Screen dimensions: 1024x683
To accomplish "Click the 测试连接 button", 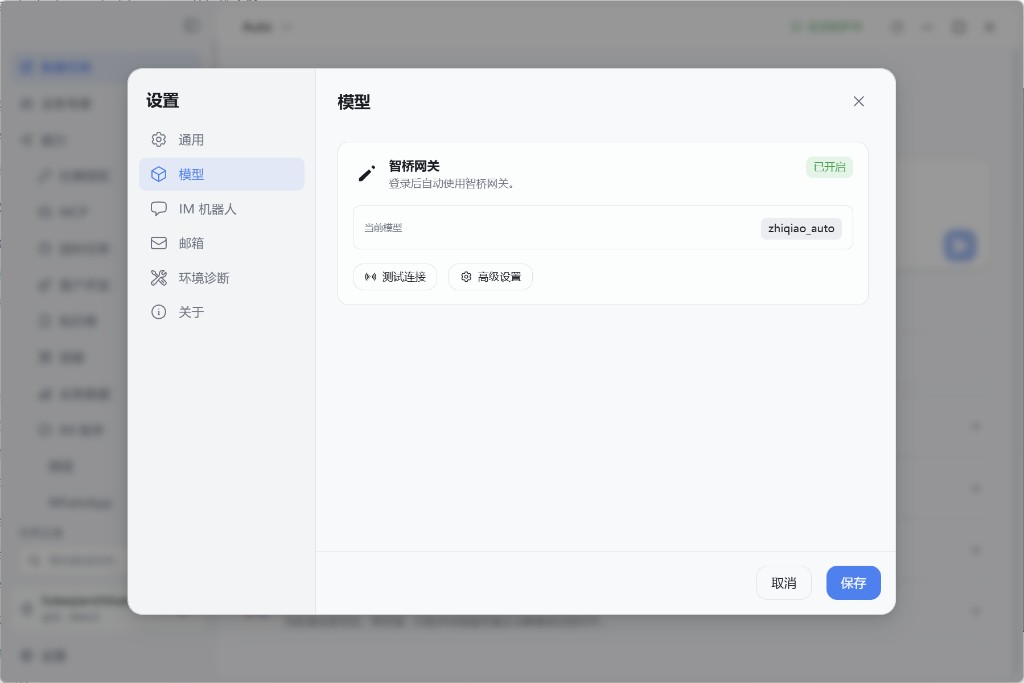I will click(395, 277).
